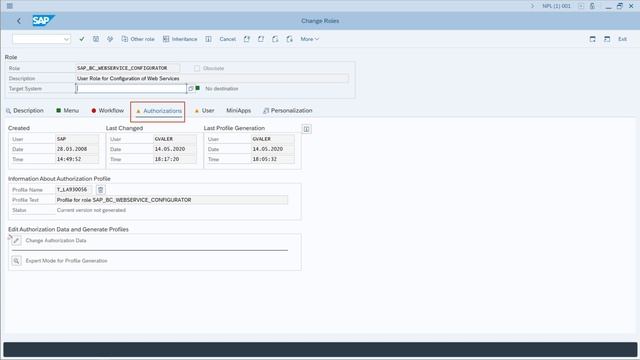Open the Menu tab

(x=67, y=111)
